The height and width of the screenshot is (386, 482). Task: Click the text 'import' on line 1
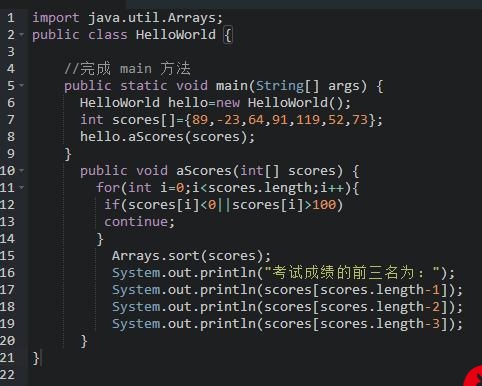56,18
